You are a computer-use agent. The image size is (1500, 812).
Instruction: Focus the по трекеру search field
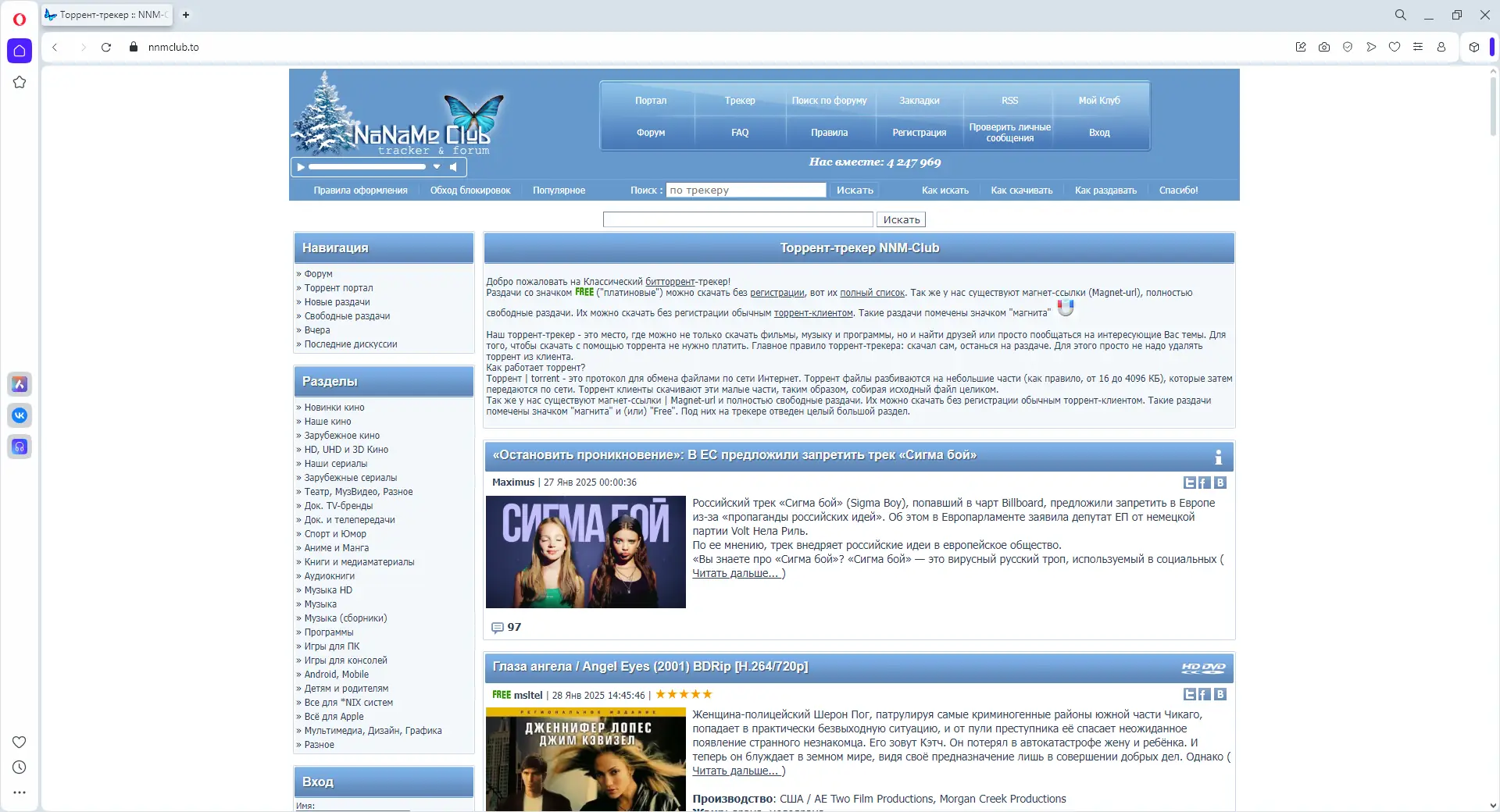746,191
